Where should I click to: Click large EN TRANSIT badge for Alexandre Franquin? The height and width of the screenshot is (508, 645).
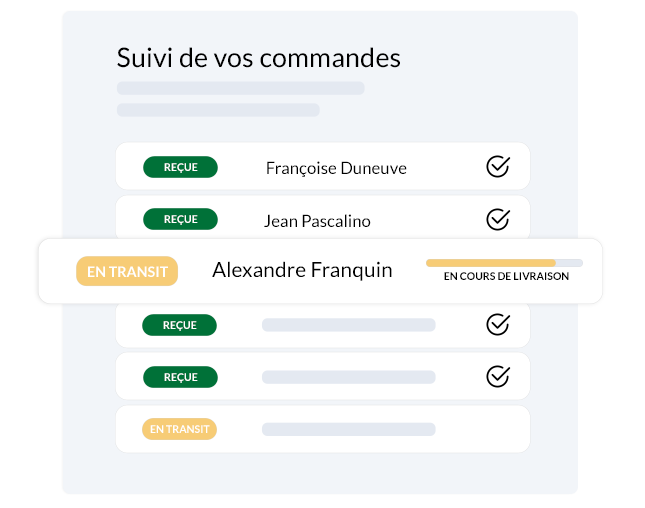(127, 271)
